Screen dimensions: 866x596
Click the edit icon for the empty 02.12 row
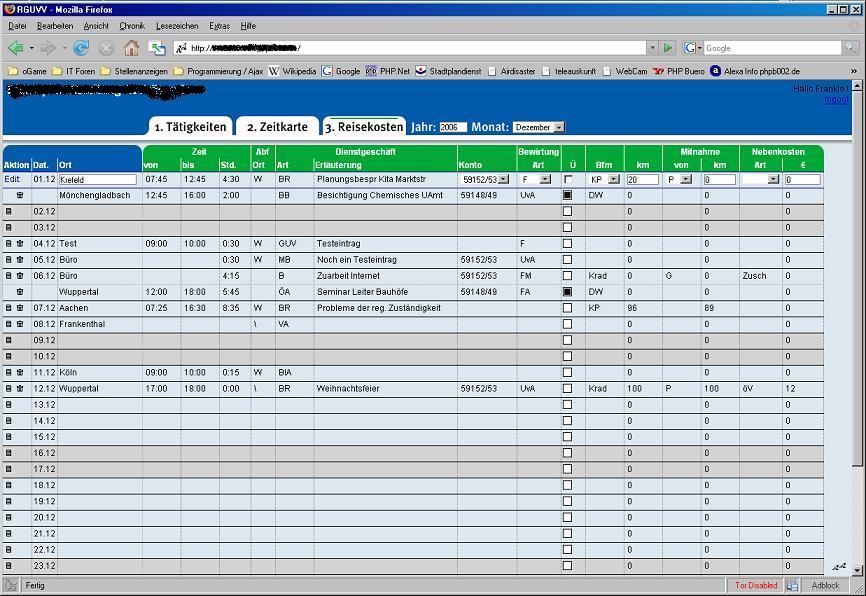(x=9, y=212)
